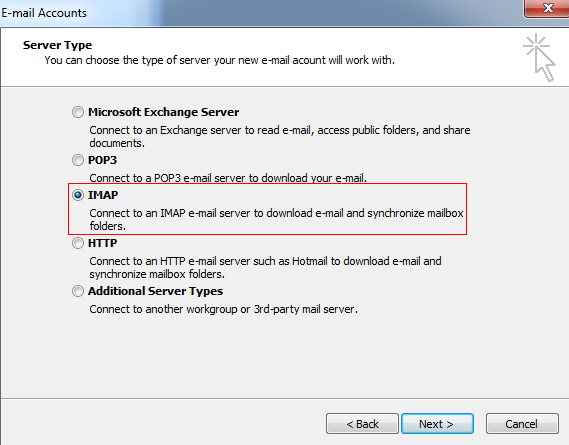
Task: Click the HTTP label text
Action: pos(102,243)
